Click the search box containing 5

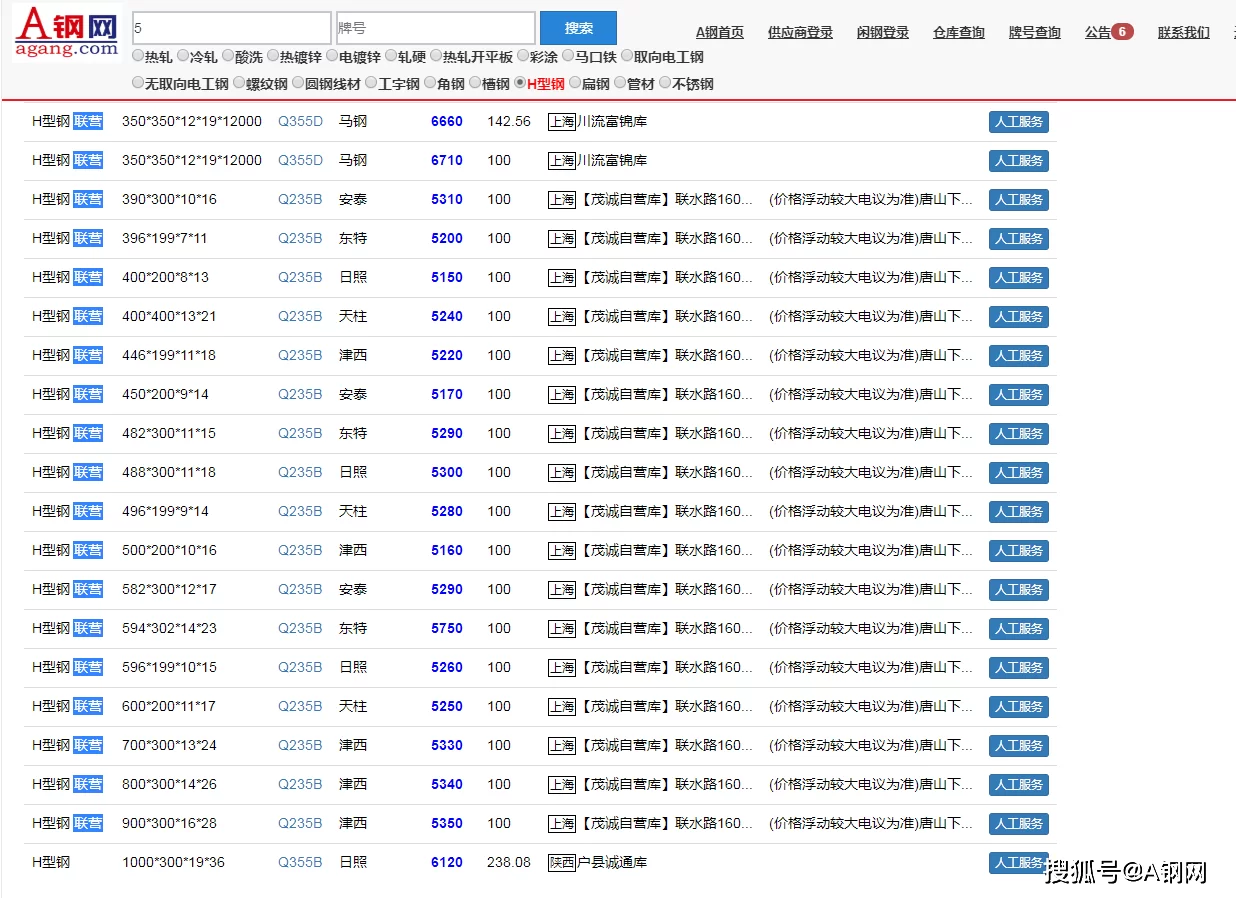[x=231, y=28]
